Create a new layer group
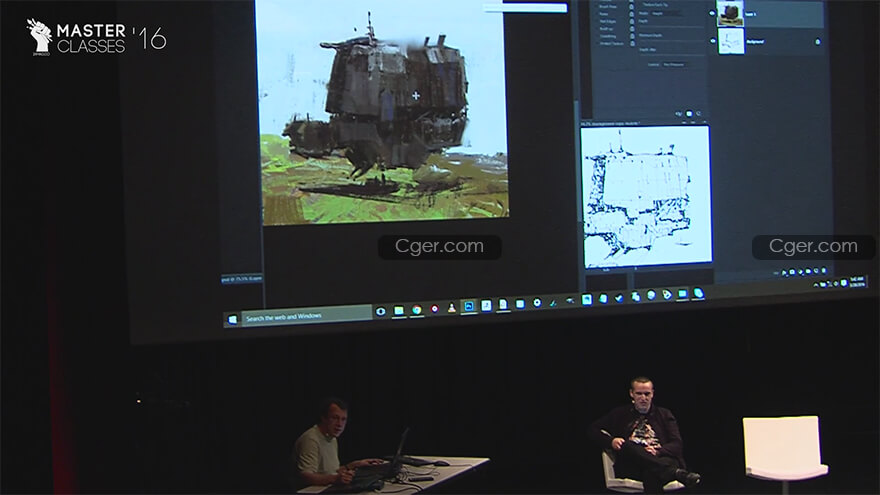The image size is (880, 495). tap(808, 272)
